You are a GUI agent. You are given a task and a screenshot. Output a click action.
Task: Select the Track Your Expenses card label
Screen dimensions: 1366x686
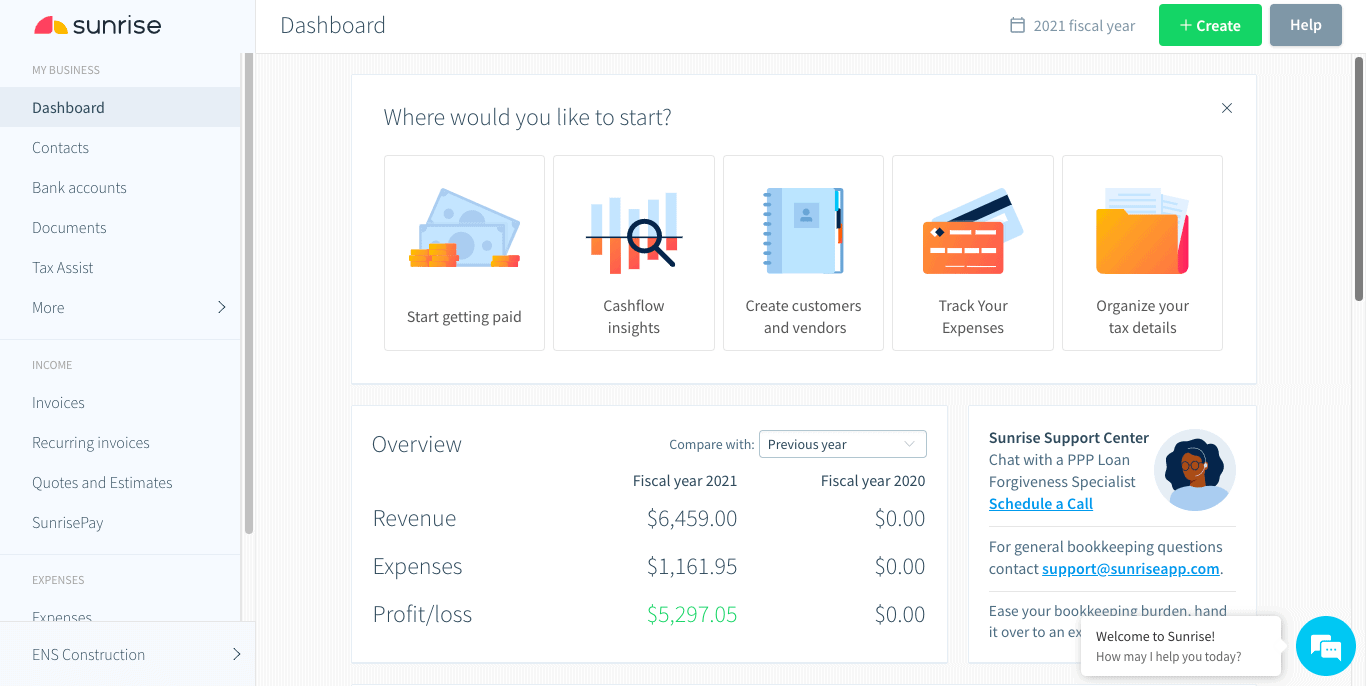(x=973, y=317)
